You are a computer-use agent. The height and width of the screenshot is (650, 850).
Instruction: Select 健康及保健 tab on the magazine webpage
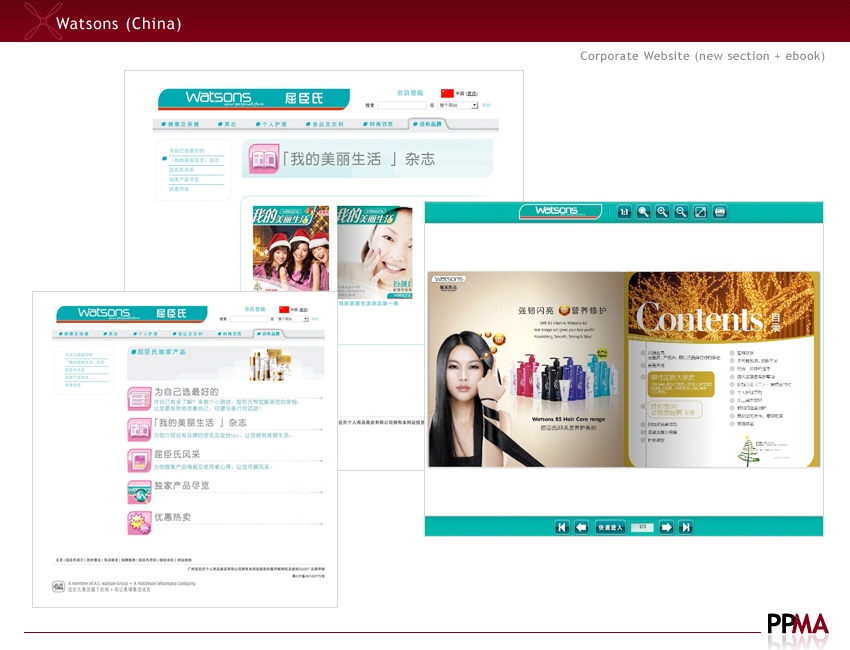180,124
